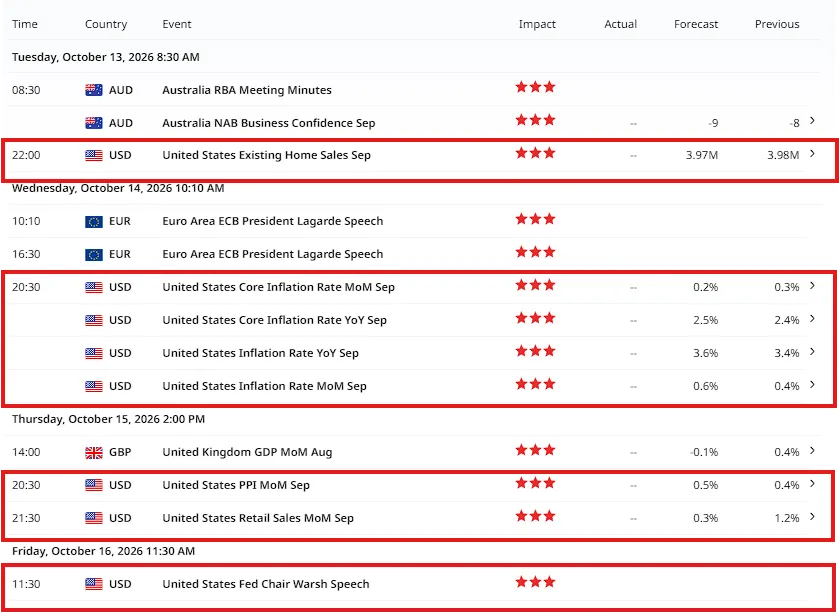Show details chevron for UK GDP MoM Aug
Screen dimensions: 840x613
coord(813,451)
